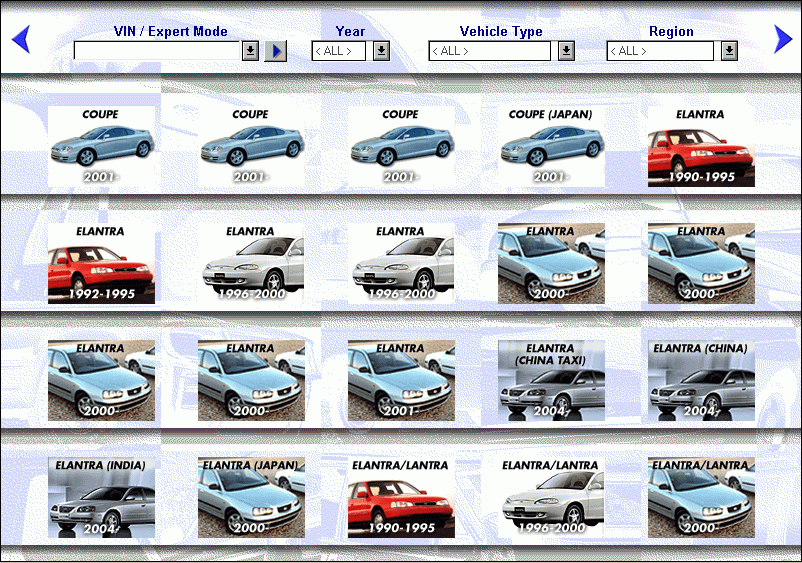The height and width of the screenshot is (563, 802).
Task: Select the red ELANTRA 1990-1995 model
Action: tap(701, 146)
